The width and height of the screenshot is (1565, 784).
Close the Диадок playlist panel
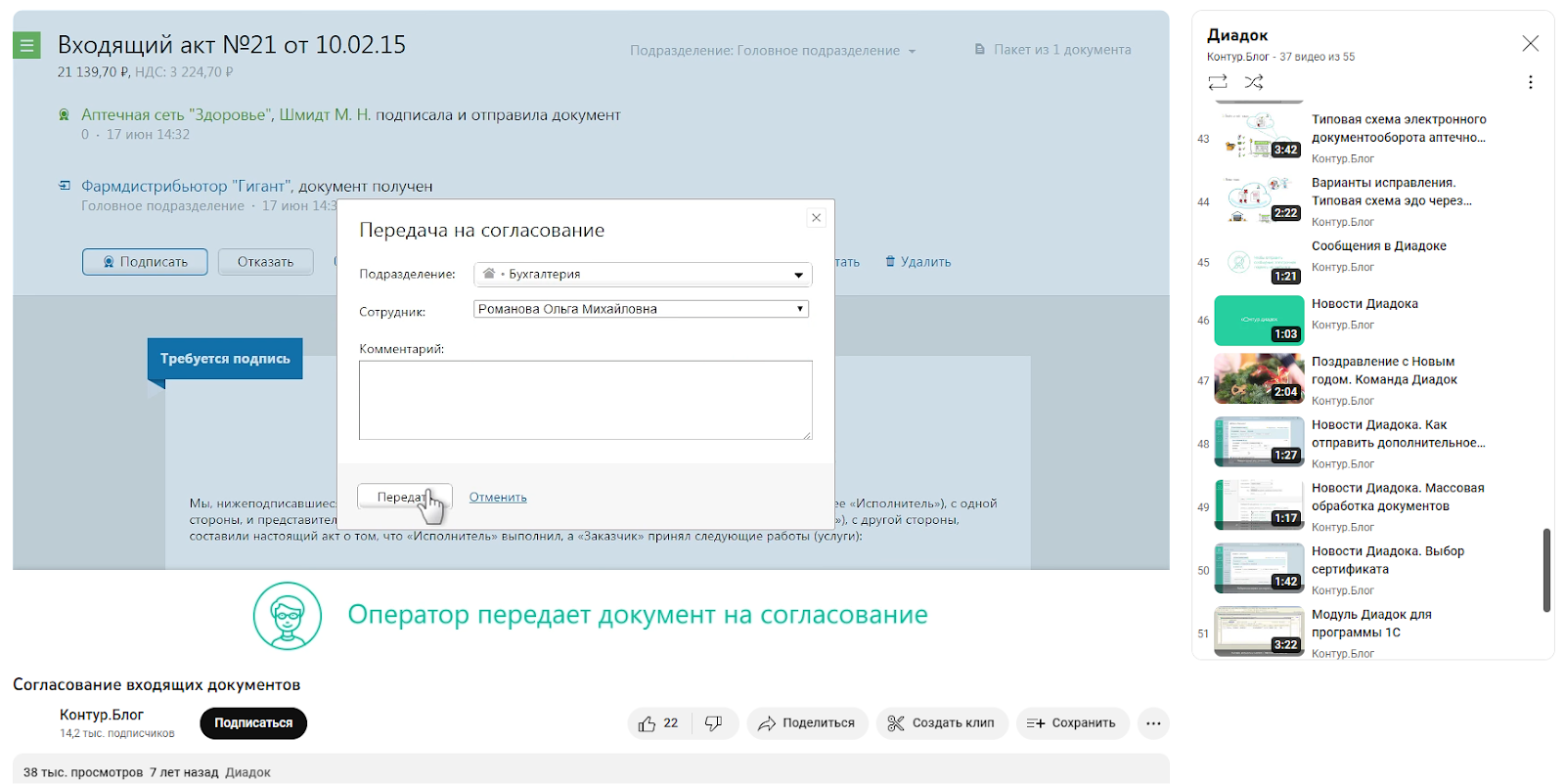tap(1531, 43)
